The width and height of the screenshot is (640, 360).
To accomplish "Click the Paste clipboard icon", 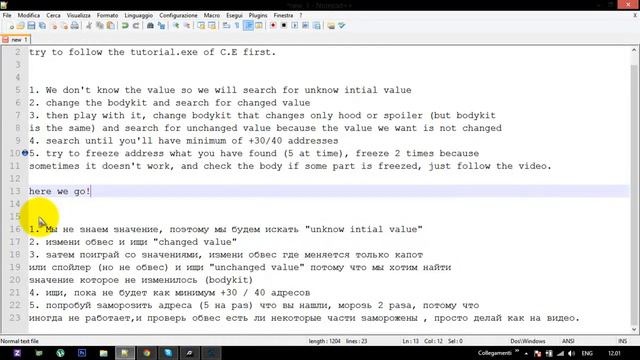I will pyautogui.click(x=110, y=26).
